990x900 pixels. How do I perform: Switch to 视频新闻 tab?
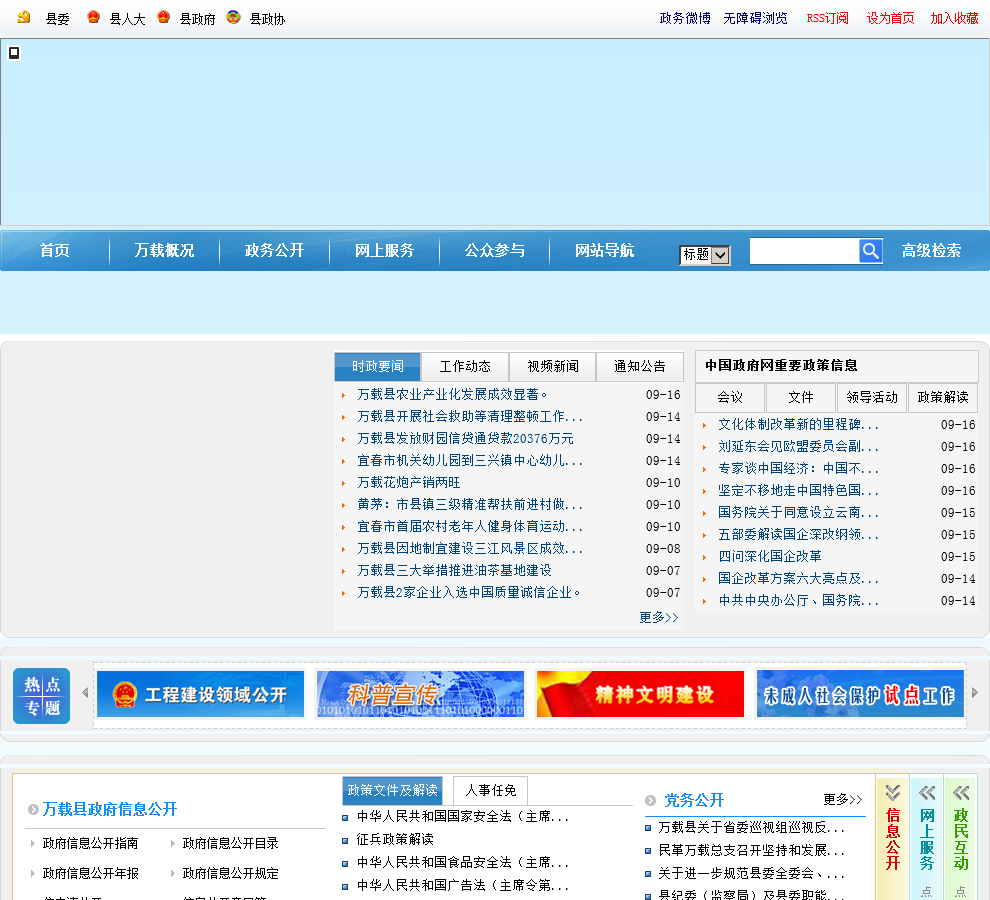click(553, 366)
